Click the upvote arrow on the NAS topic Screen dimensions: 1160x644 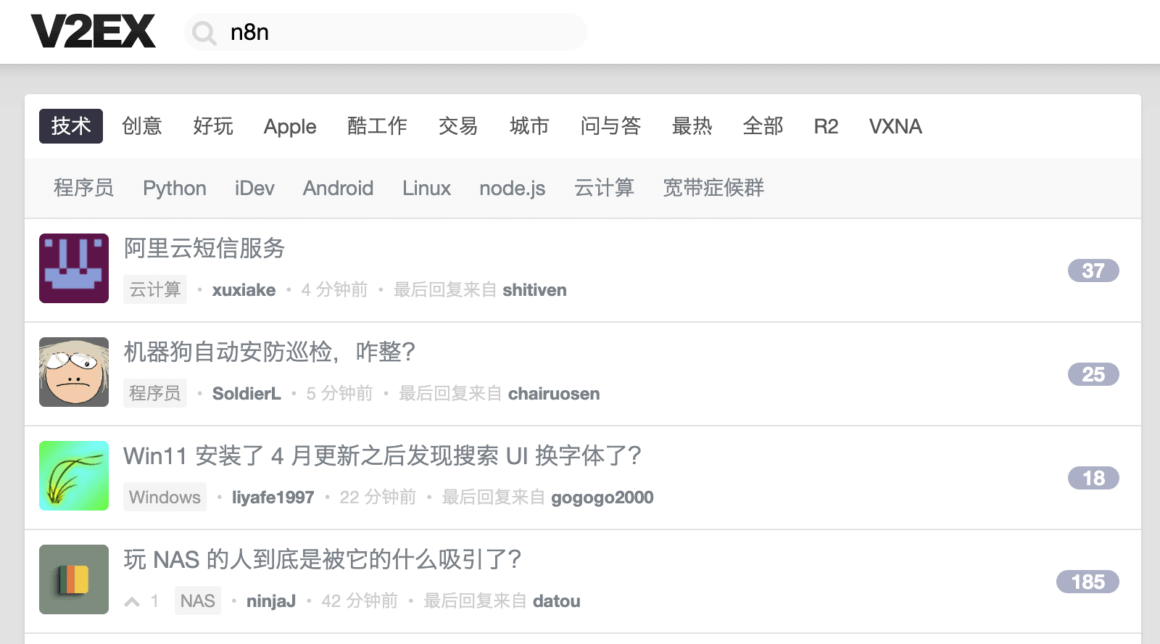[x=132, y=601]
